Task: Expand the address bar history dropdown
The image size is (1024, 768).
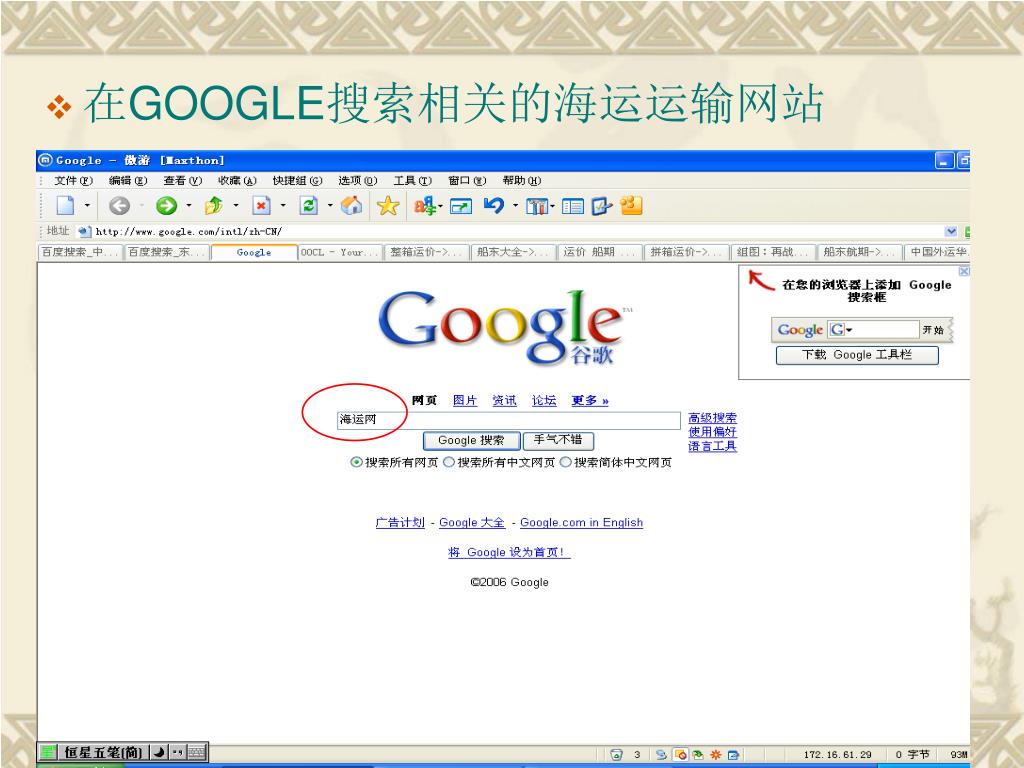Action: coord(951,231)
